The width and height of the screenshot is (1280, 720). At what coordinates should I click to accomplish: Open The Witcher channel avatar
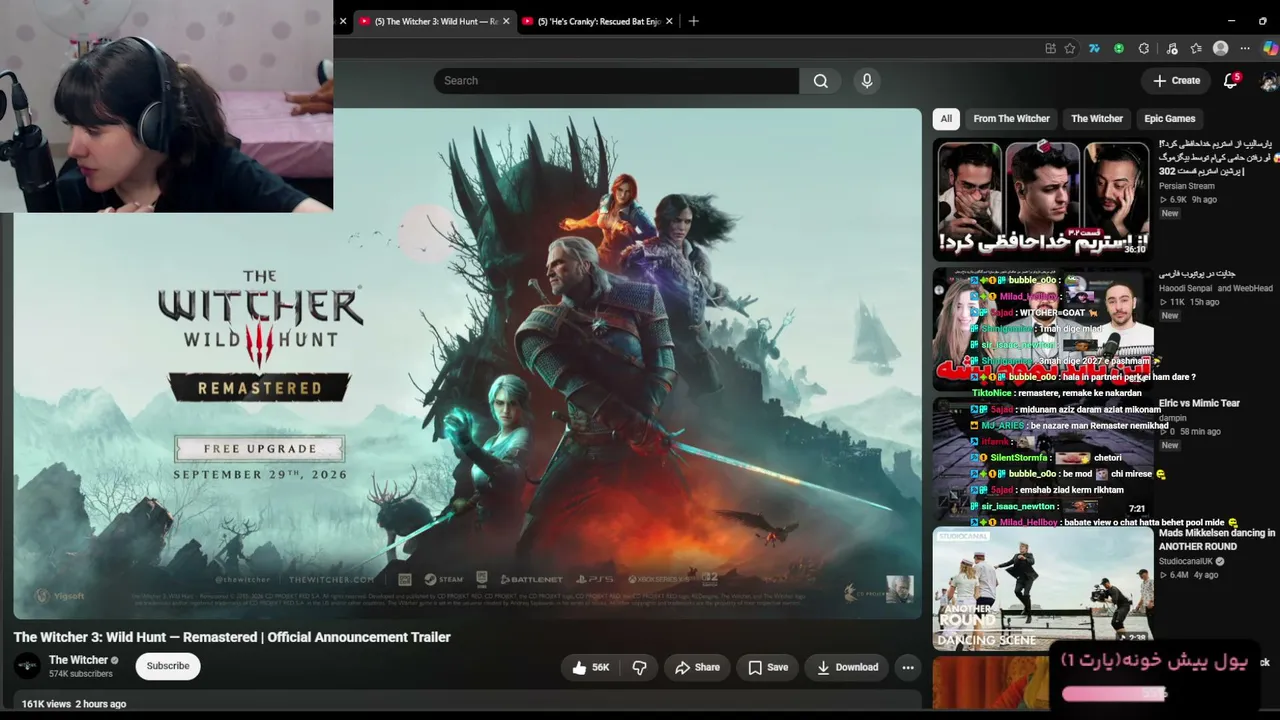(x=27, y=666)
